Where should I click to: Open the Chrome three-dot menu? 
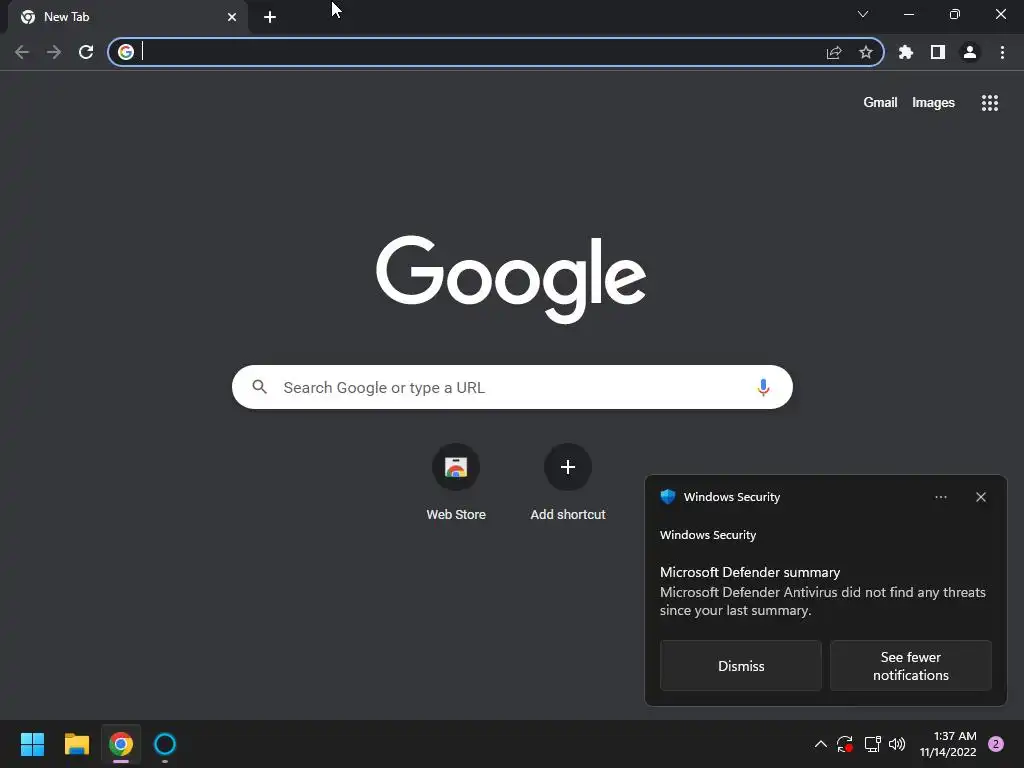tap(1002, 52)
